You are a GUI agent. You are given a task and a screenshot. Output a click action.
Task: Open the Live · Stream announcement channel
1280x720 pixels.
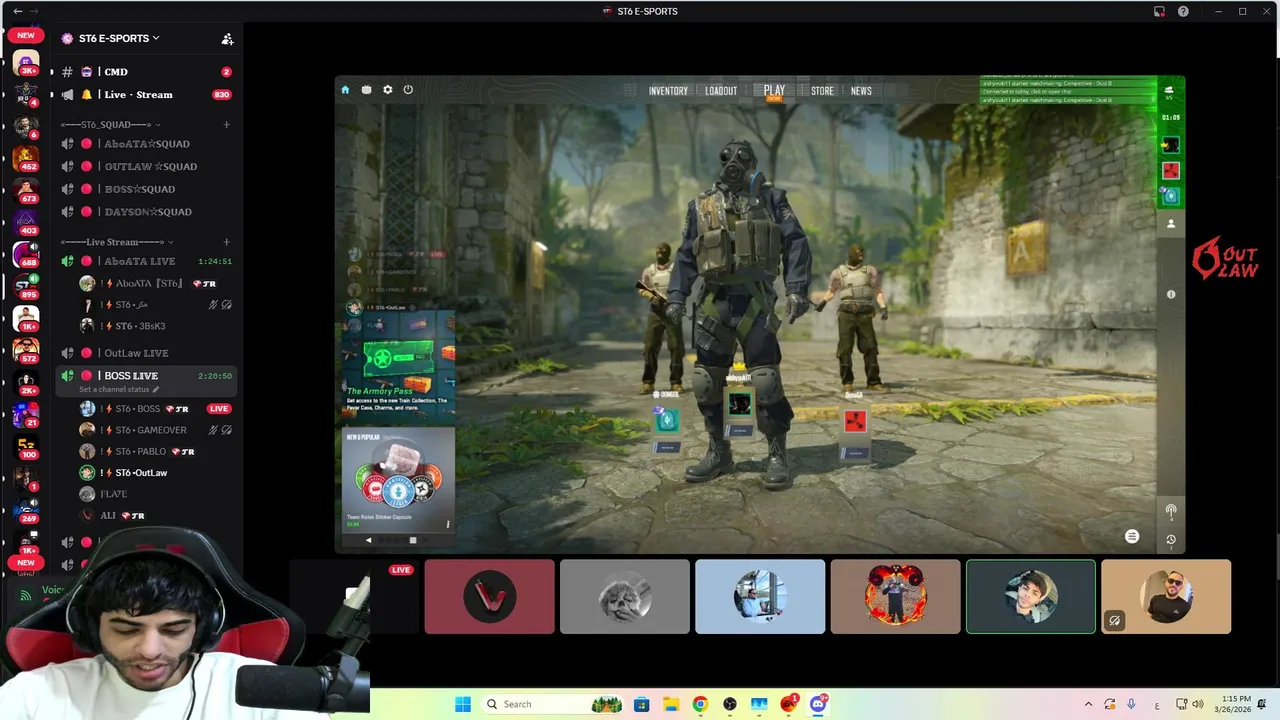pyautogui.click(x=145, y=95)
